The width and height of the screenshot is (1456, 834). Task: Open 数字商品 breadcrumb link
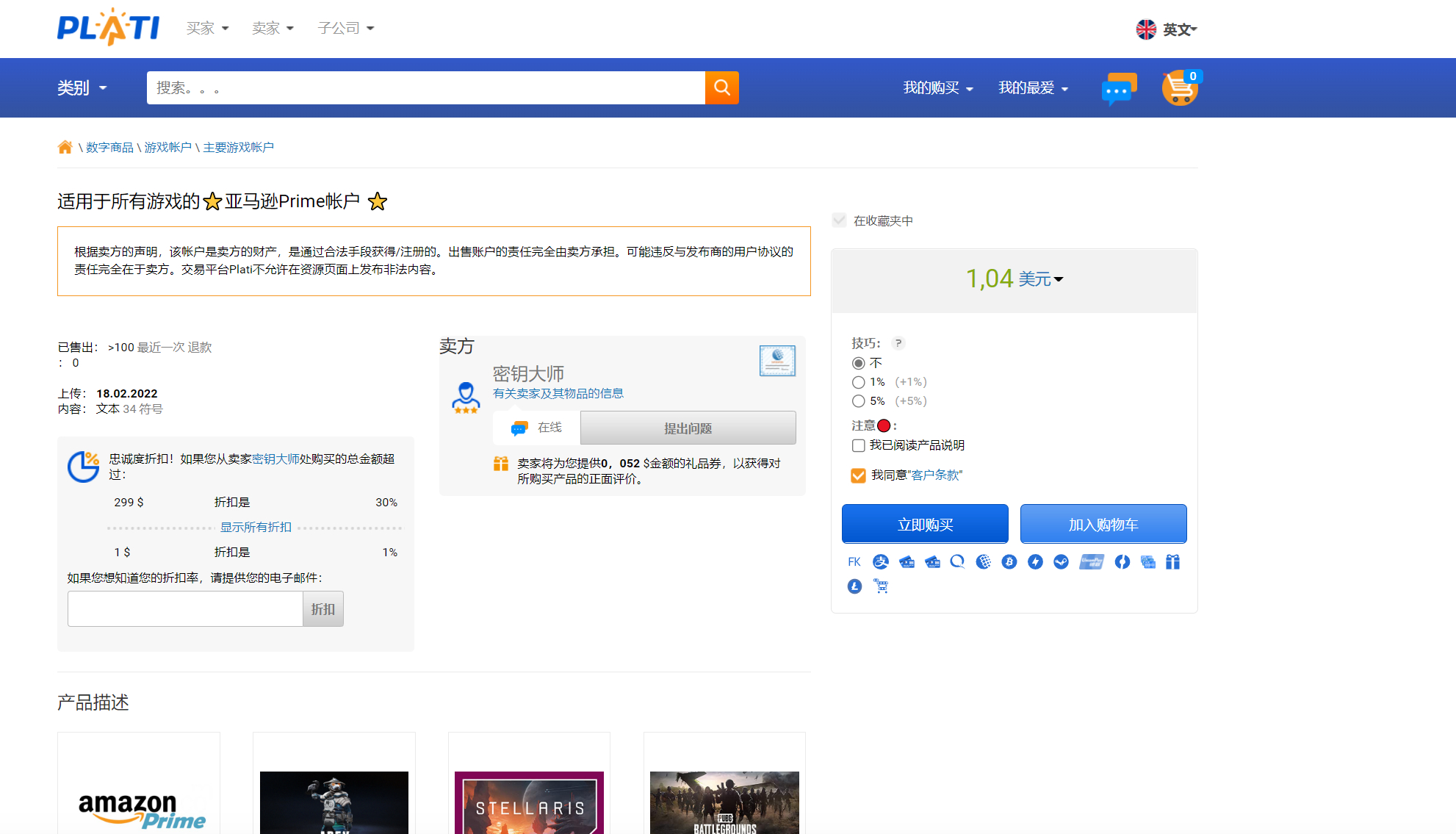pos(109,148)
